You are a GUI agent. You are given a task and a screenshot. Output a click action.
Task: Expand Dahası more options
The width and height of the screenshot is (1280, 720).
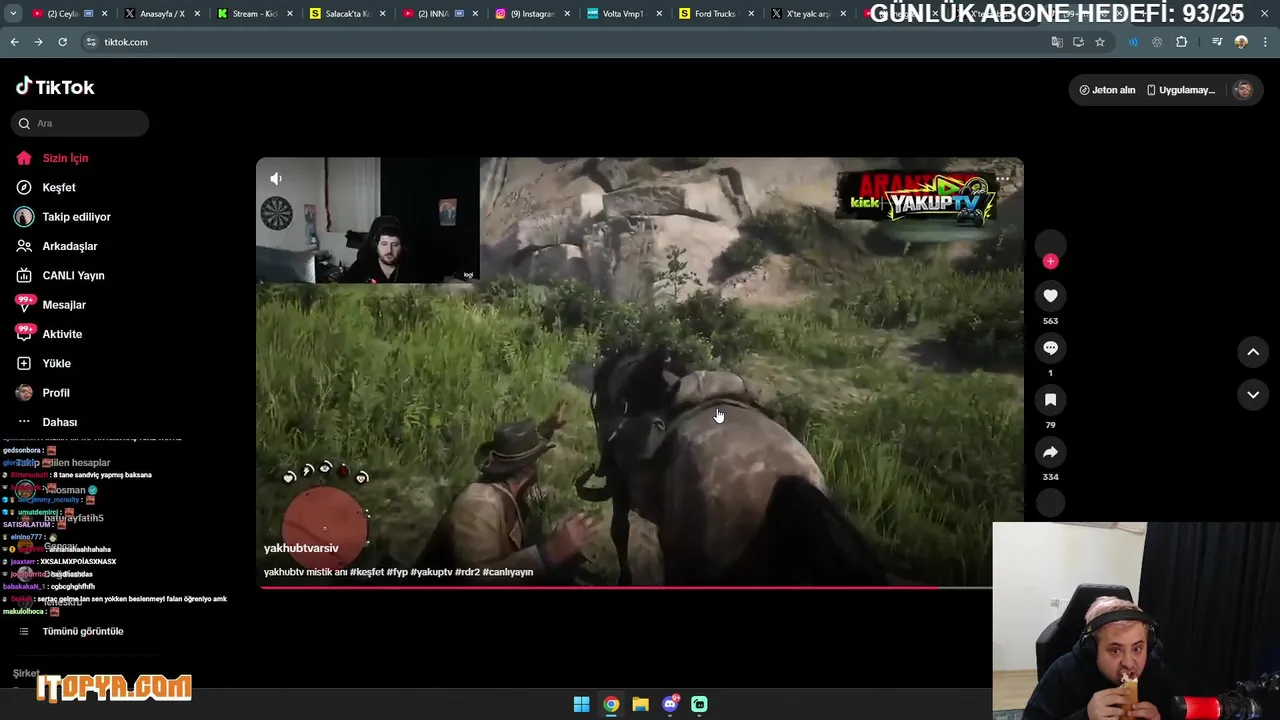(60, 422)
